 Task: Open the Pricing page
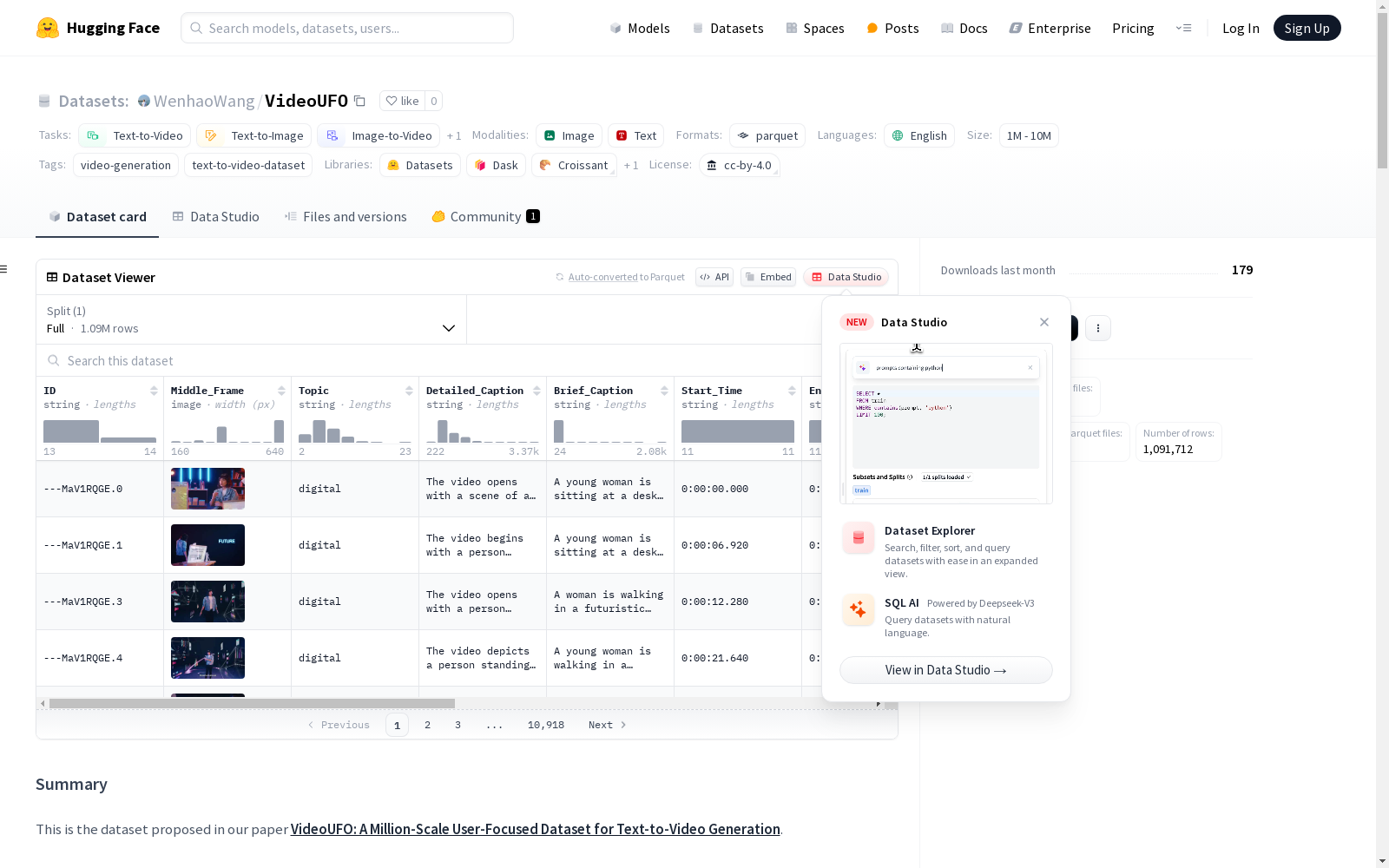[1133, 28]
